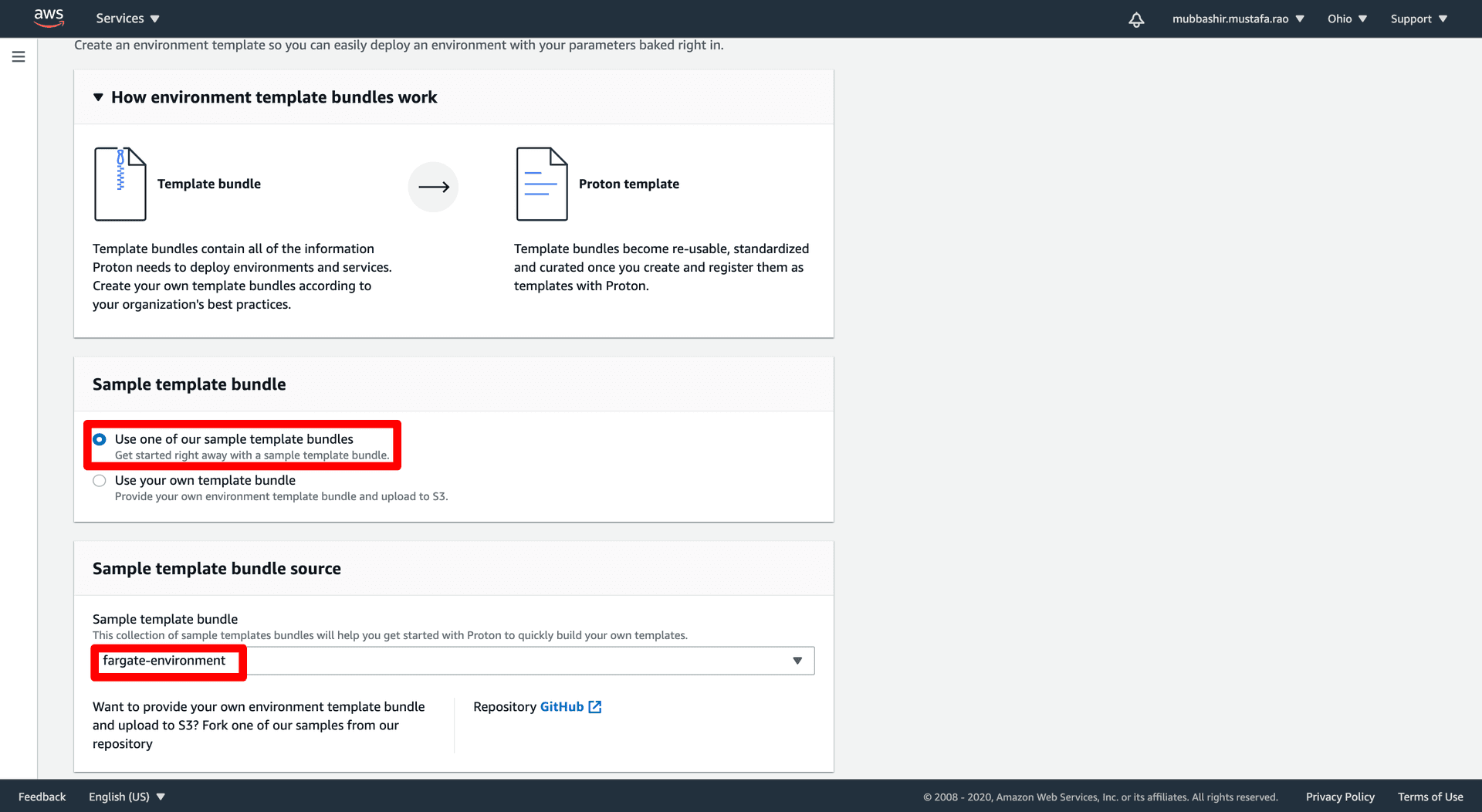Screen dimensions: 1482x812
Task: Select Use one of our sample template bundles
Action: pos(100,439)
